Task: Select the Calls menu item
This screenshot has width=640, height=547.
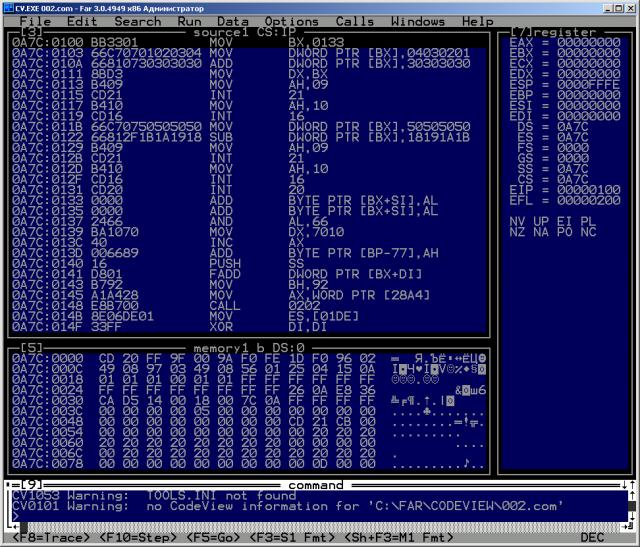Action: (355, 21)
